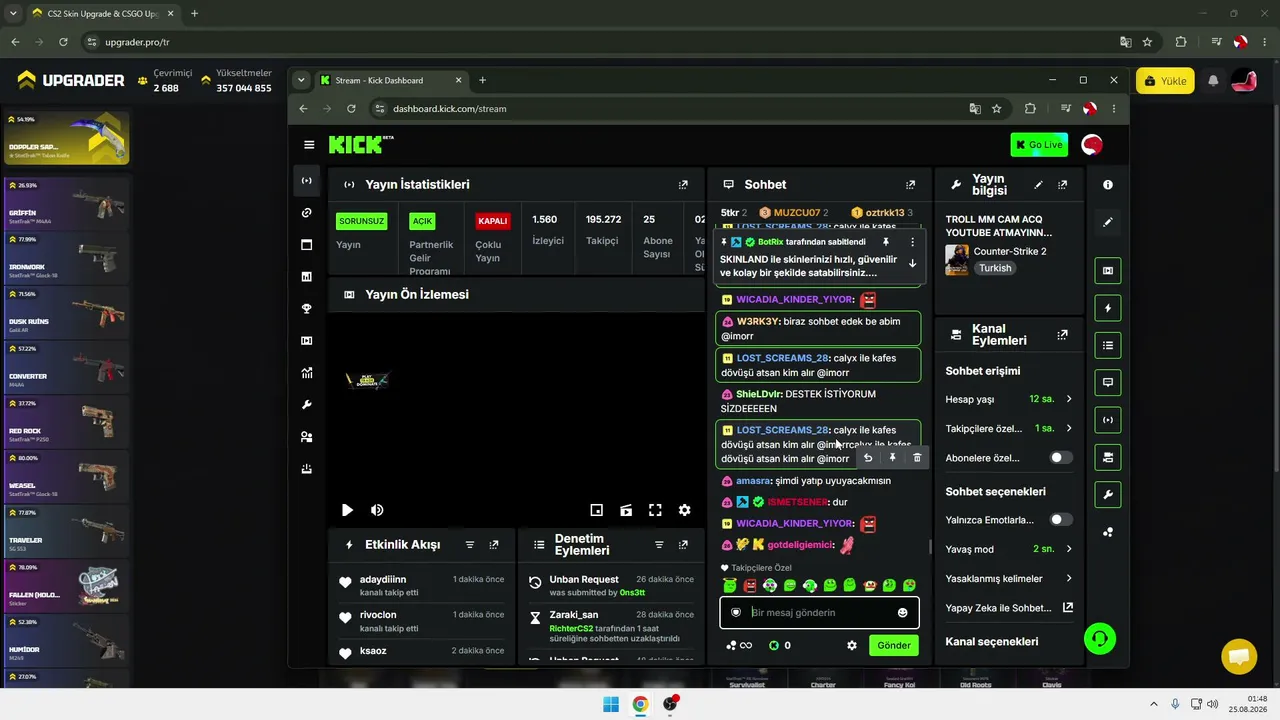
Task: Reply to the LOST_SCREAMS_28 message
Action: pos(868,458)
